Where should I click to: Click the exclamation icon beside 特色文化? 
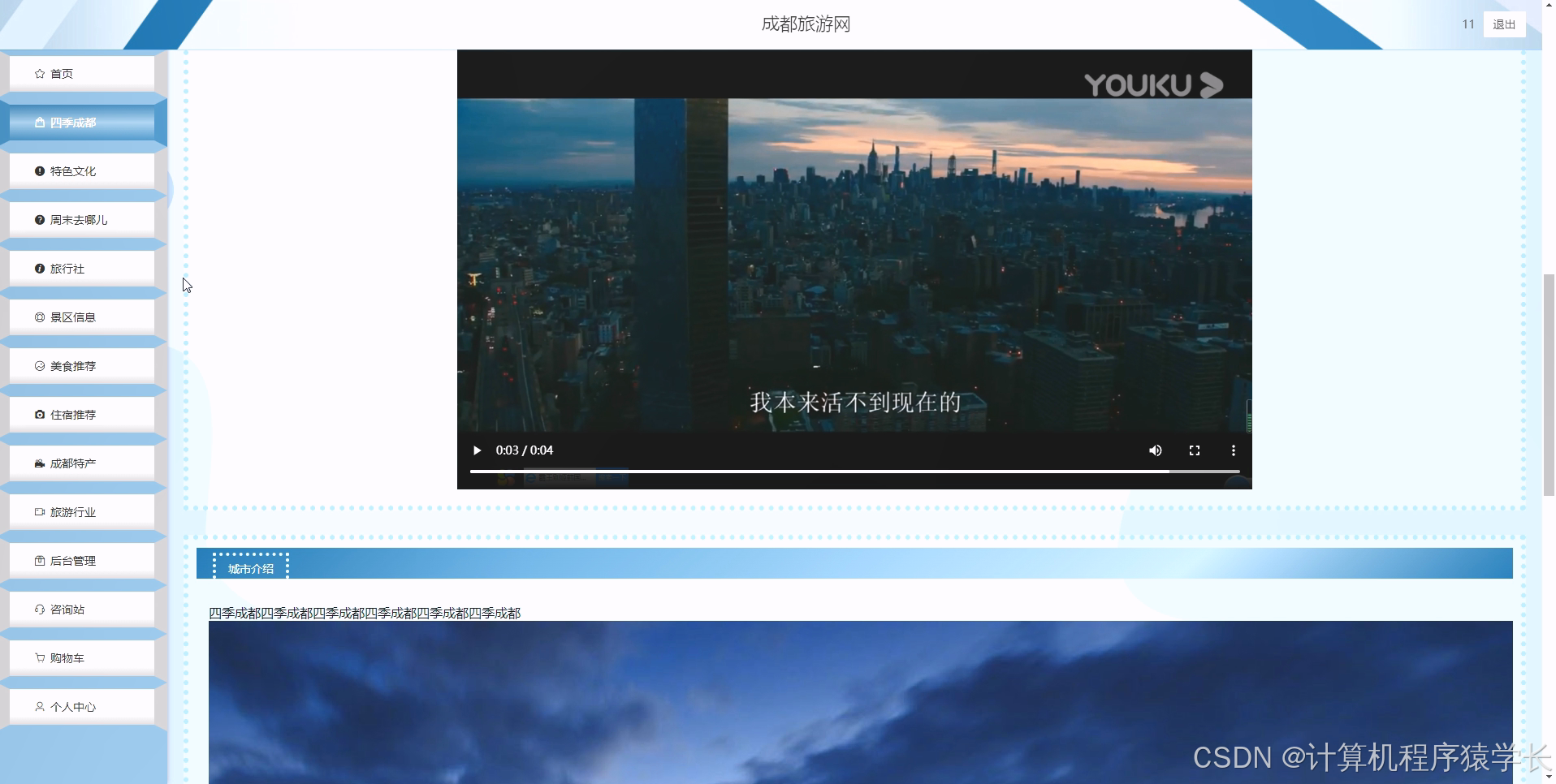click(40, 171)
